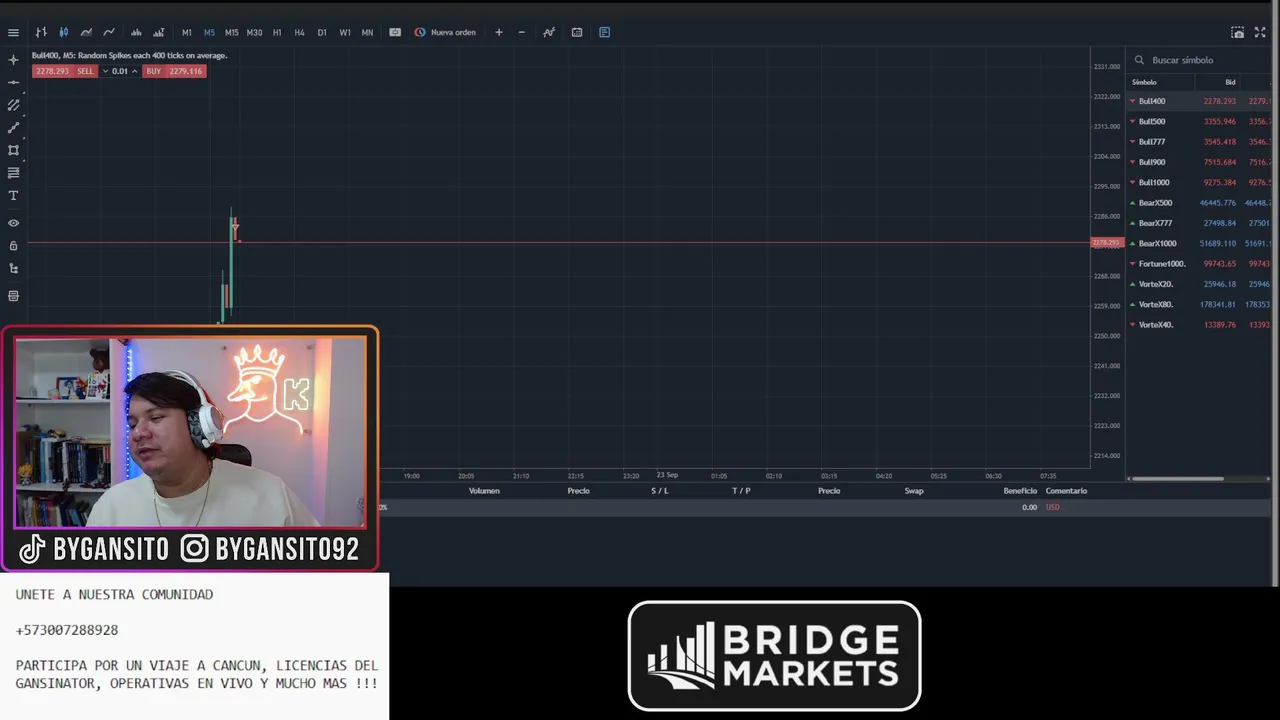The width and height of the screenshot is (1280, 720).
Task: Switch to line chart icon
Action: [x=109, y=32]
